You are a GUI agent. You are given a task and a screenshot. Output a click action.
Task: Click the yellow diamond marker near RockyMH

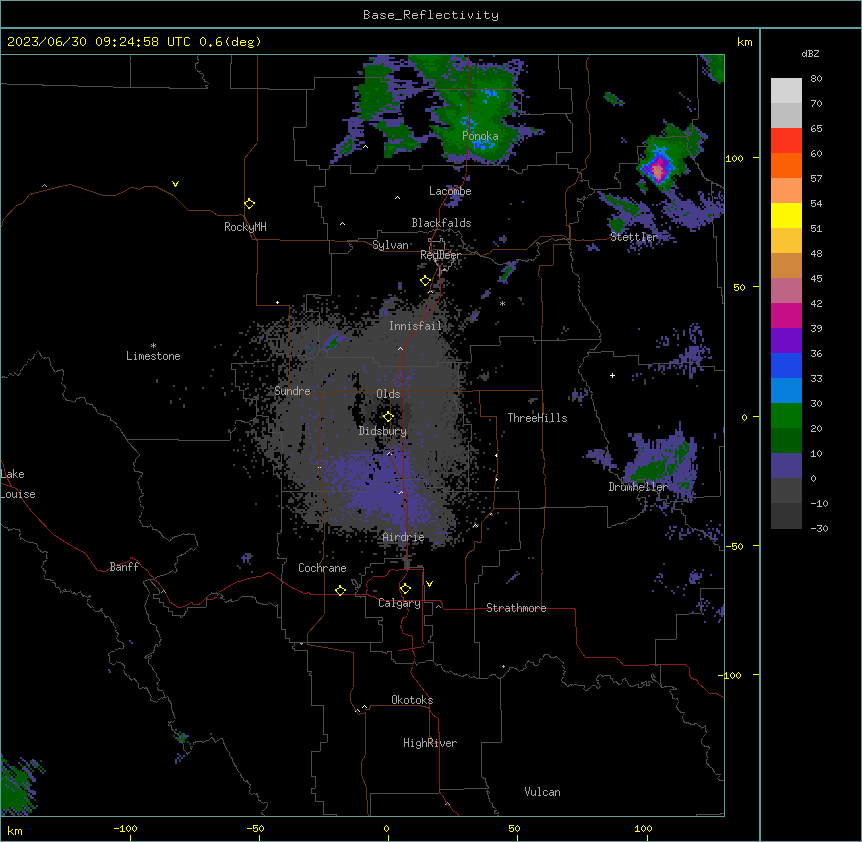(x=249, y=204)
